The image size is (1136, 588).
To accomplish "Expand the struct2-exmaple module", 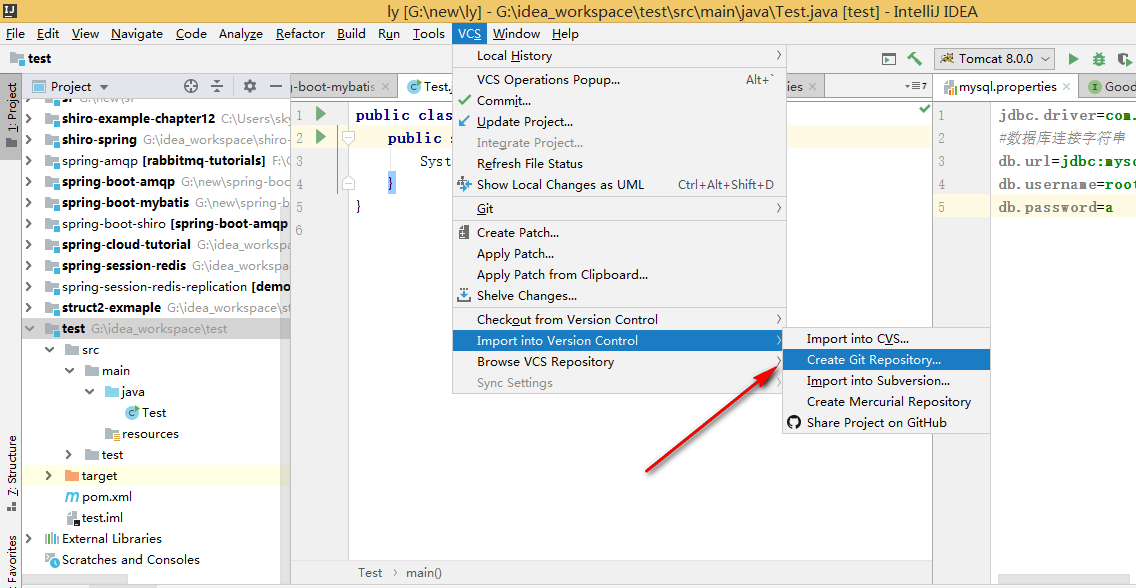I will point(29,308).
